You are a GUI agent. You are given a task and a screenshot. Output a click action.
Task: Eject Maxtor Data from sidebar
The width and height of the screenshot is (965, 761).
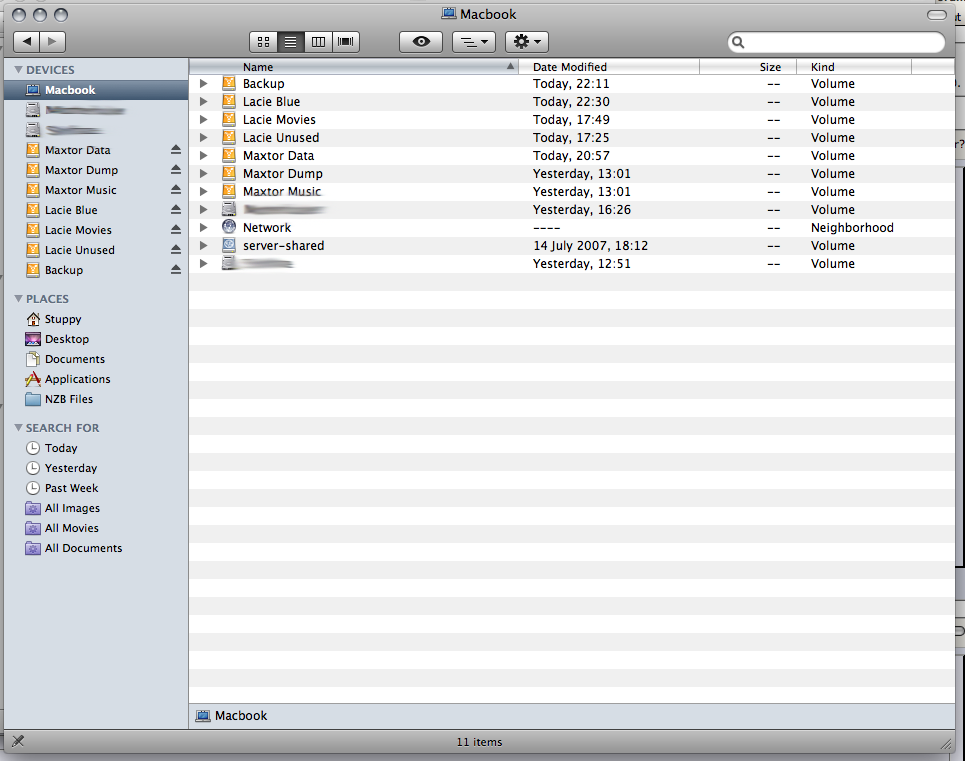pos(176,149)
